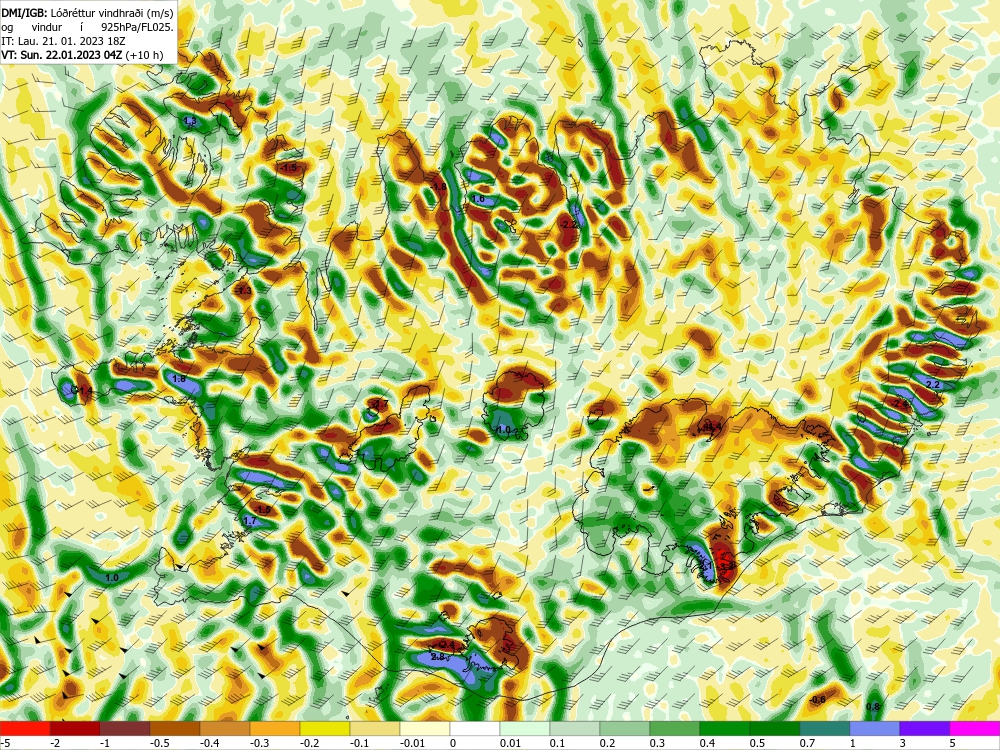Click the white legend swatch
Image resolution: width=1000 pixels, height=750 pixels.
click(475, 728)
